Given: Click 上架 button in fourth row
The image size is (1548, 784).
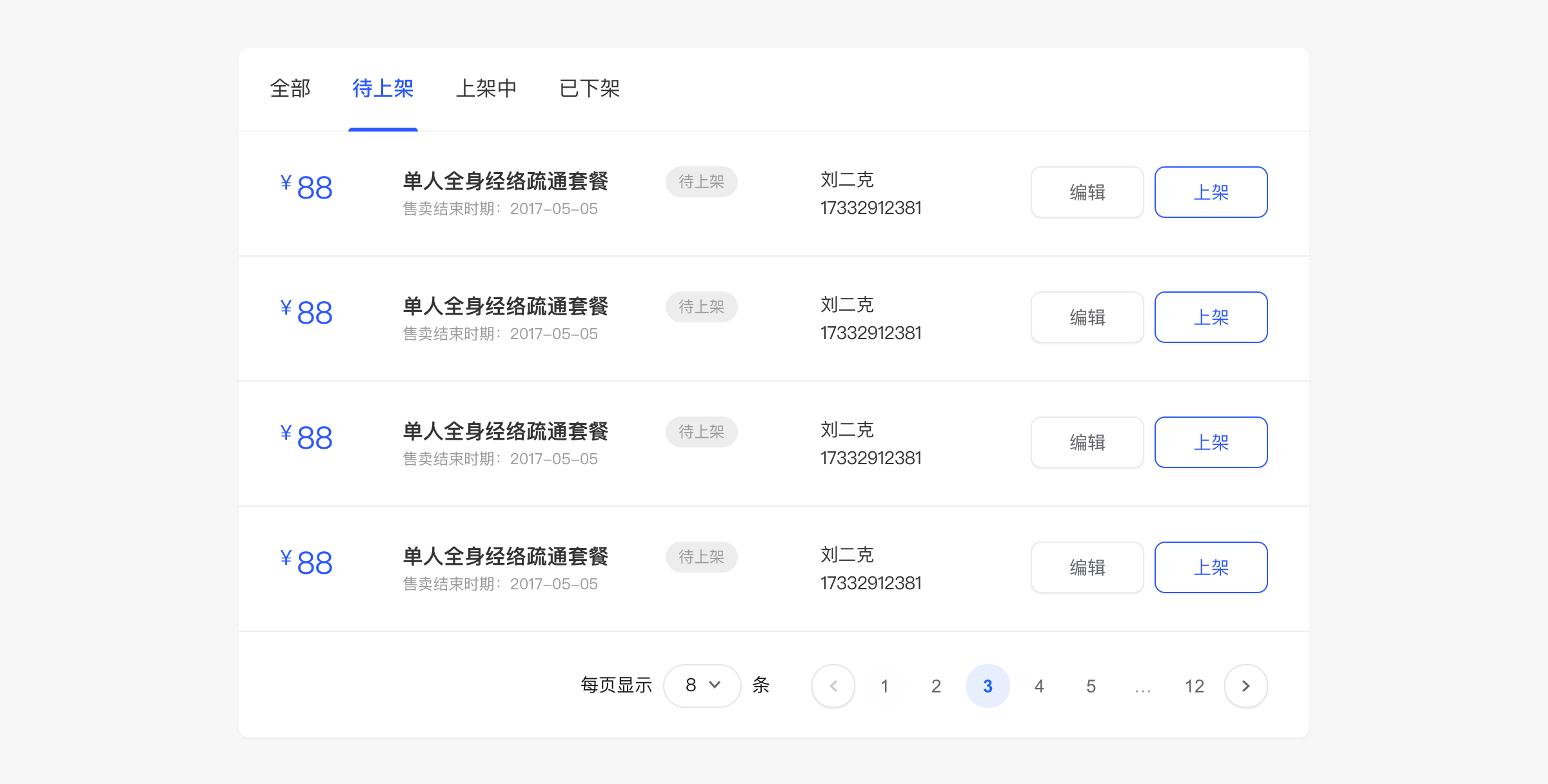Looking at the screenshot, I should click(x=1211, y=567).
